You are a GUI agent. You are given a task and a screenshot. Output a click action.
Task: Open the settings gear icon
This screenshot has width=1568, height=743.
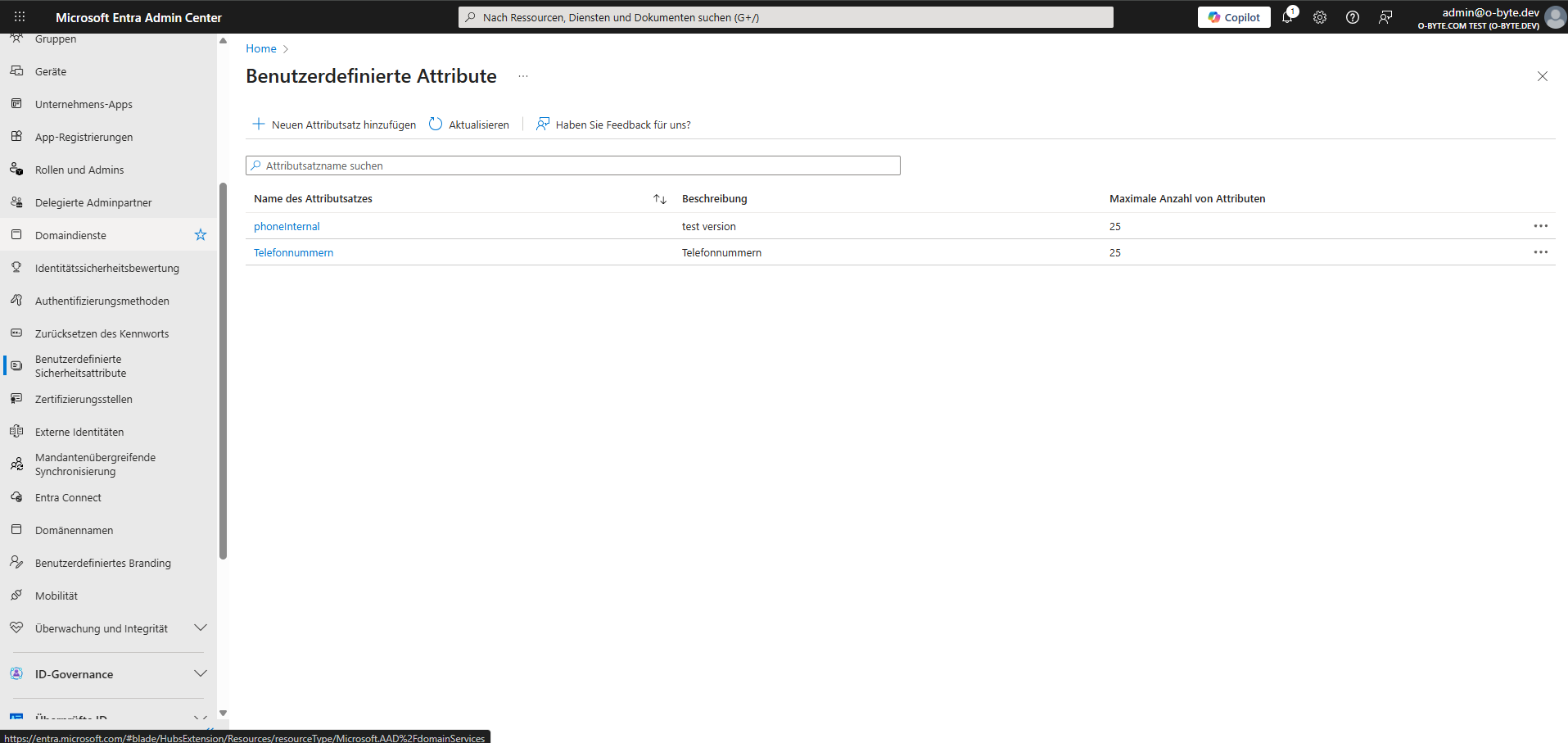[1320, 17]
